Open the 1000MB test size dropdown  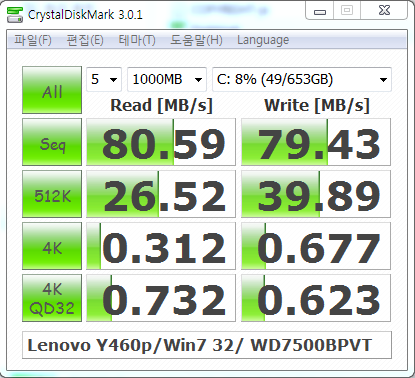click(x=167, y=79)
